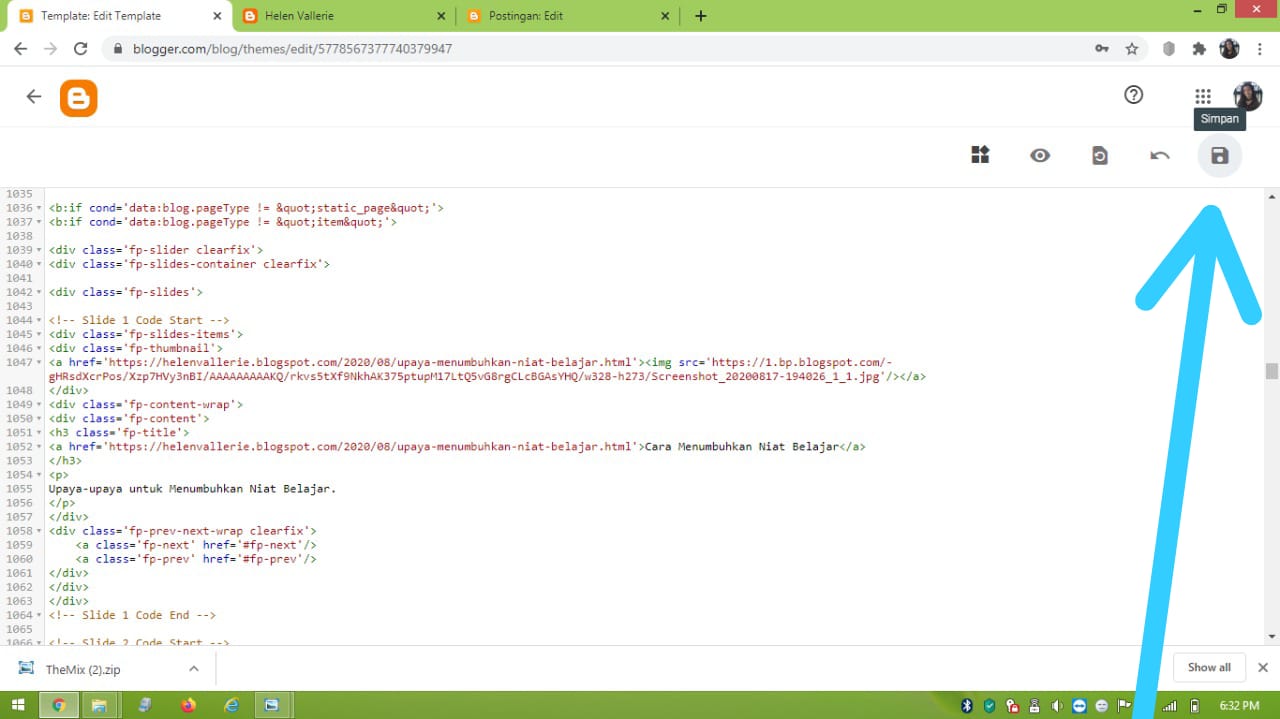The image size is (1280, 719).
Task: Open Firefox from the taskbar
Action: (188, 705)
